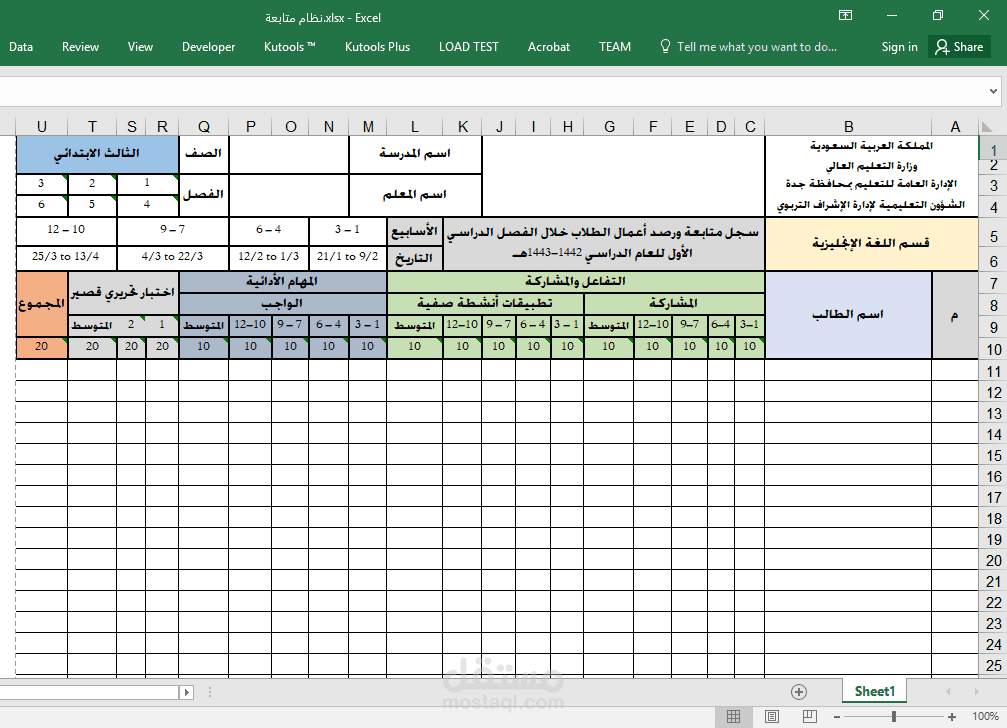Select row 5 header
The image size is (1007, 728).
[x=993, y=236]
